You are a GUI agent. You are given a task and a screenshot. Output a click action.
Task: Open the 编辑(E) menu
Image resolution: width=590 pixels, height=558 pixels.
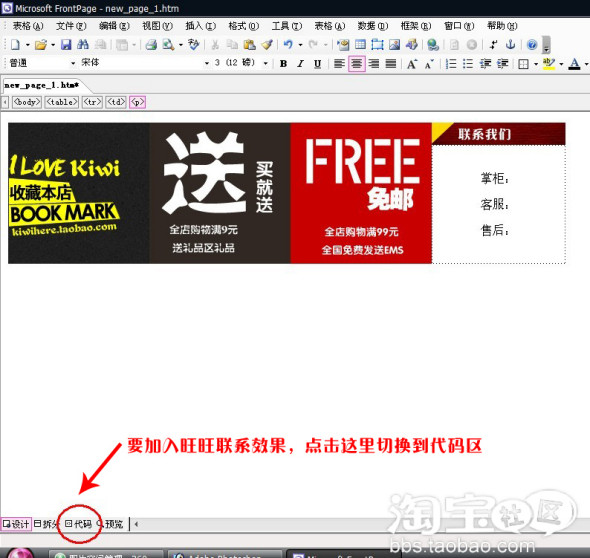(x=114, y=26)
